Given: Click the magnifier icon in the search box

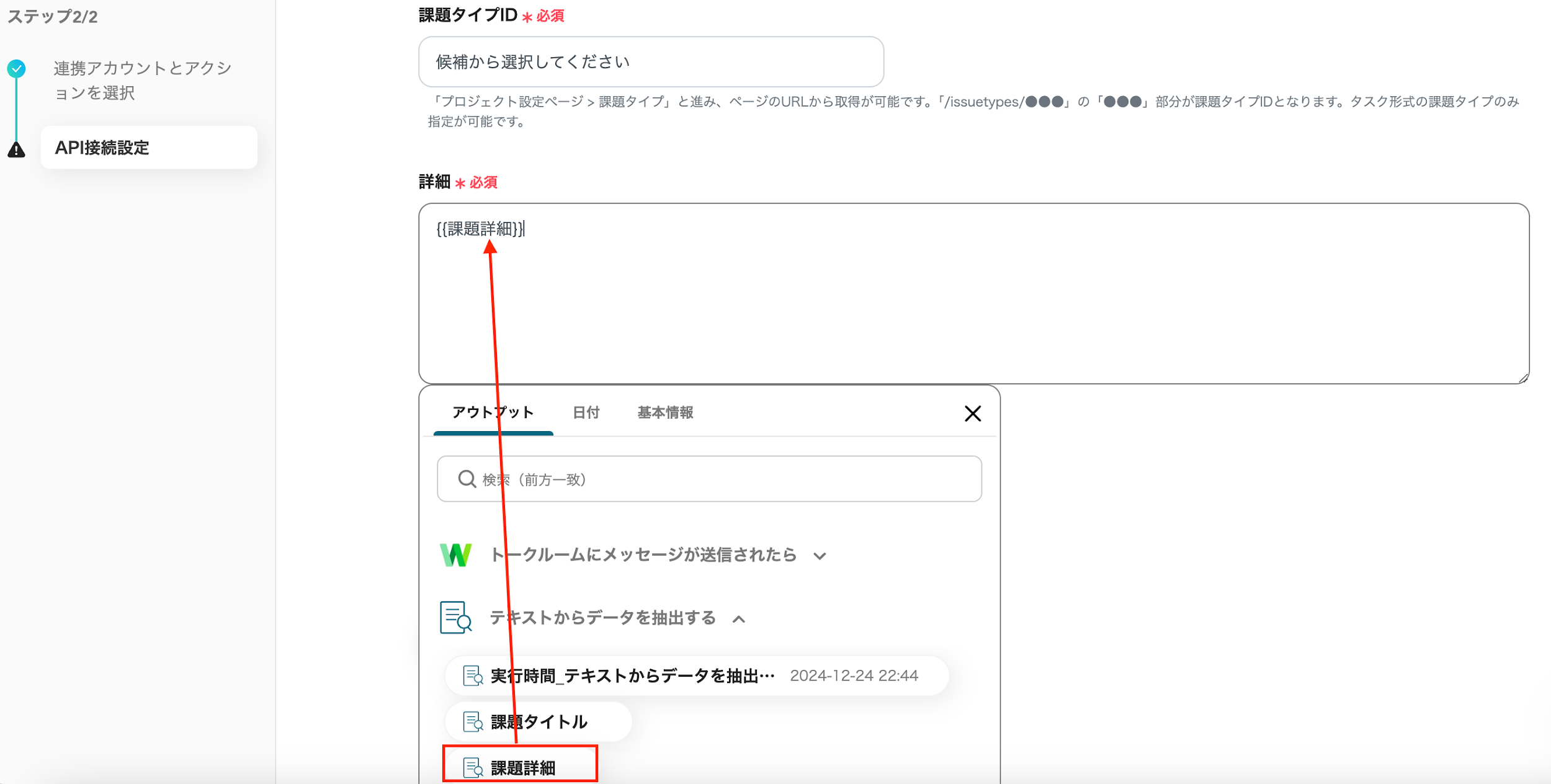Looking at the screenshot, I should click(467, 479).
